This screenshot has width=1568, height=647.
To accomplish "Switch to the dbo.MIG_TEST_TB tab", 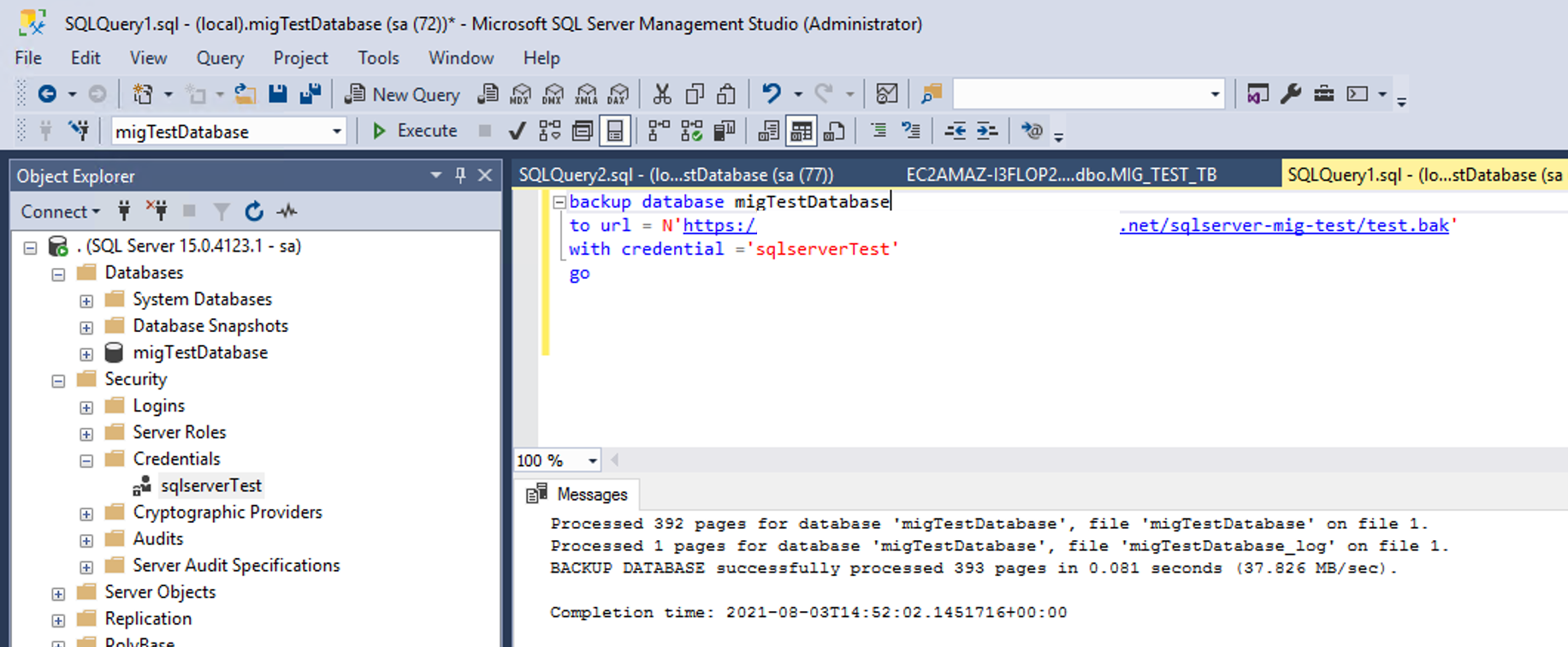I will 1061,175.
